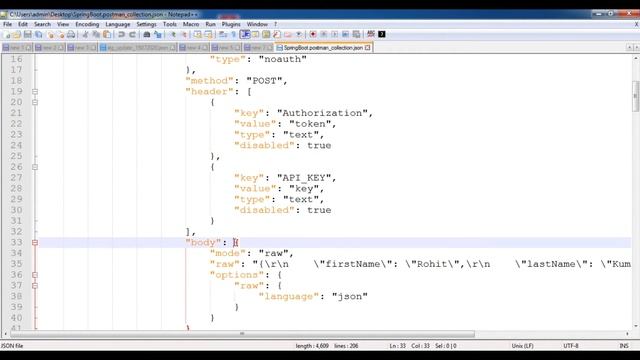This screenshot has height=360, width=640.
Task: Toggle Synchronize Vertical Scrolling
Action: click(198, 34)
